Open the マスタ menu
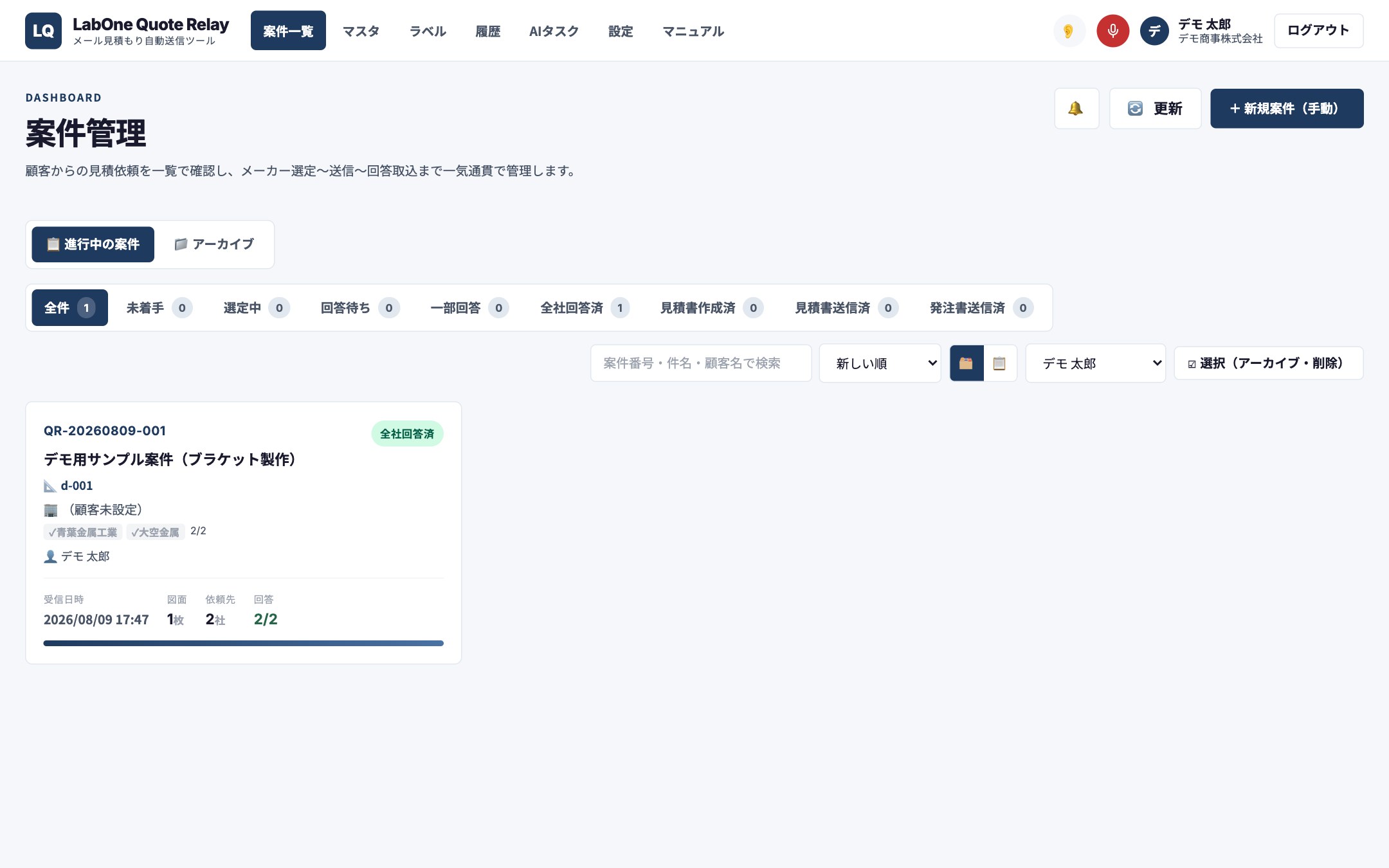 pyautogui.click(x=361, y=30)
